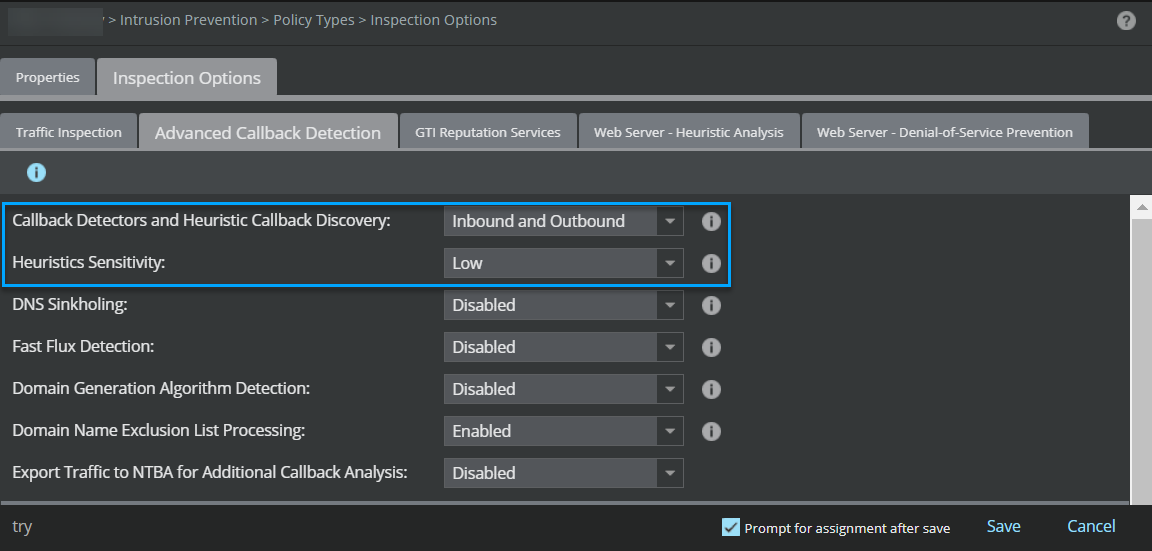Click 'Export Traffic to NTBA' label text
1152x551 pixels.
(x=209, y=473)
